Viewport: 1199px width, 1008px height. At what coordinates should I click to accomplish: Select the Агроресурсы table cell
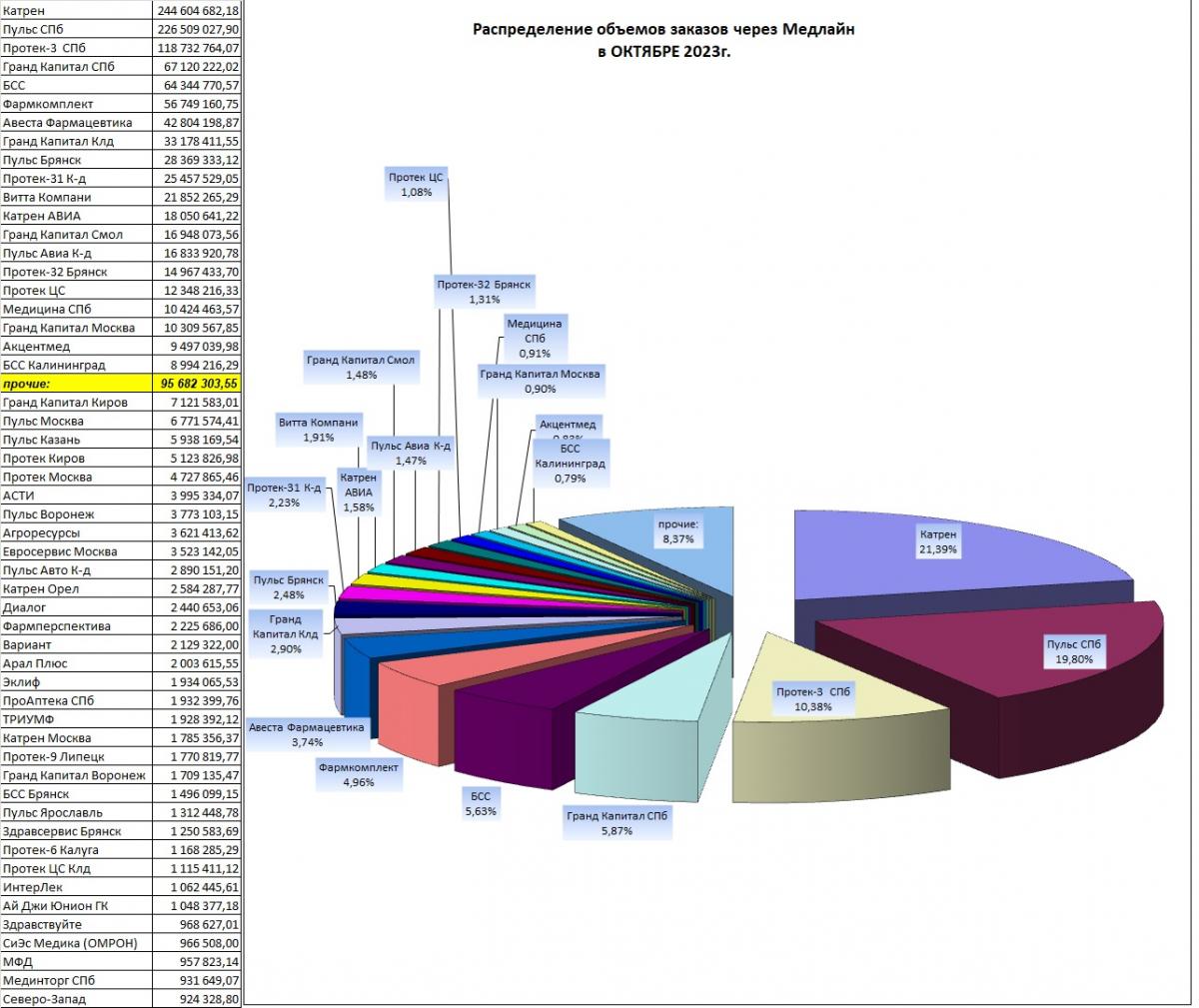[77, 532]
